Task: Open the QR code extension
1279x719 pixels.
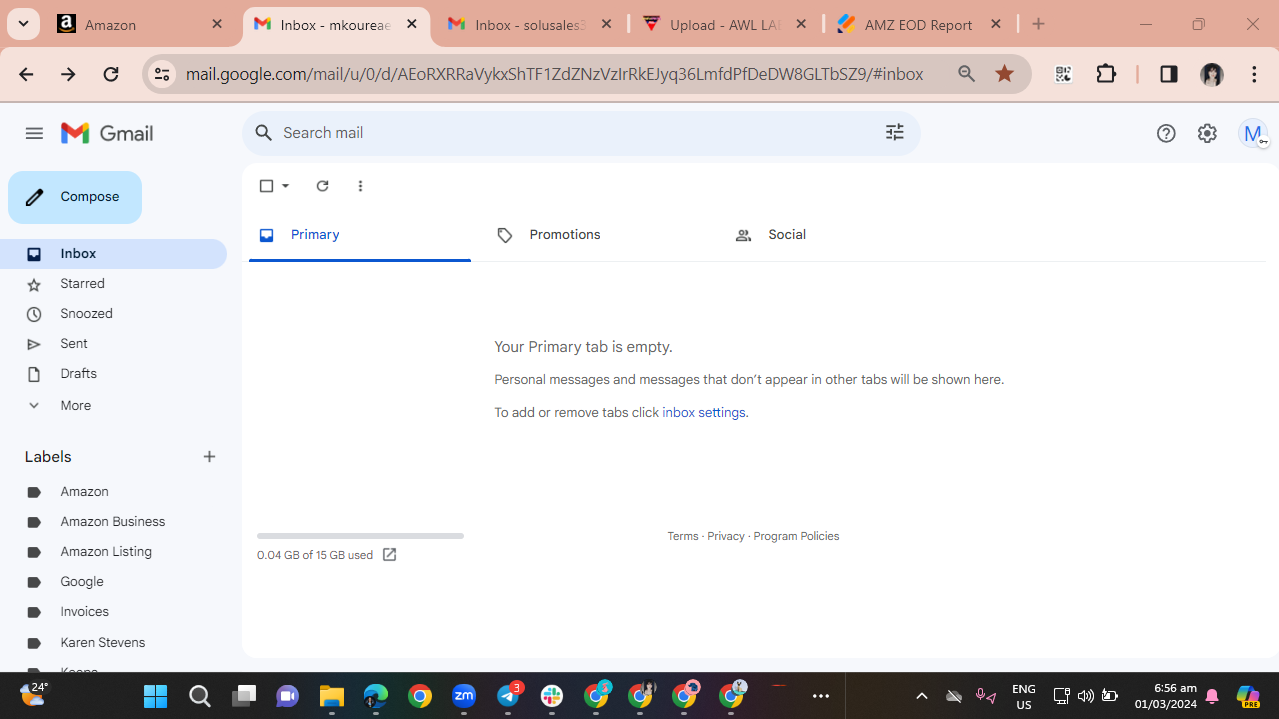Action: (x=1063, y=74)
